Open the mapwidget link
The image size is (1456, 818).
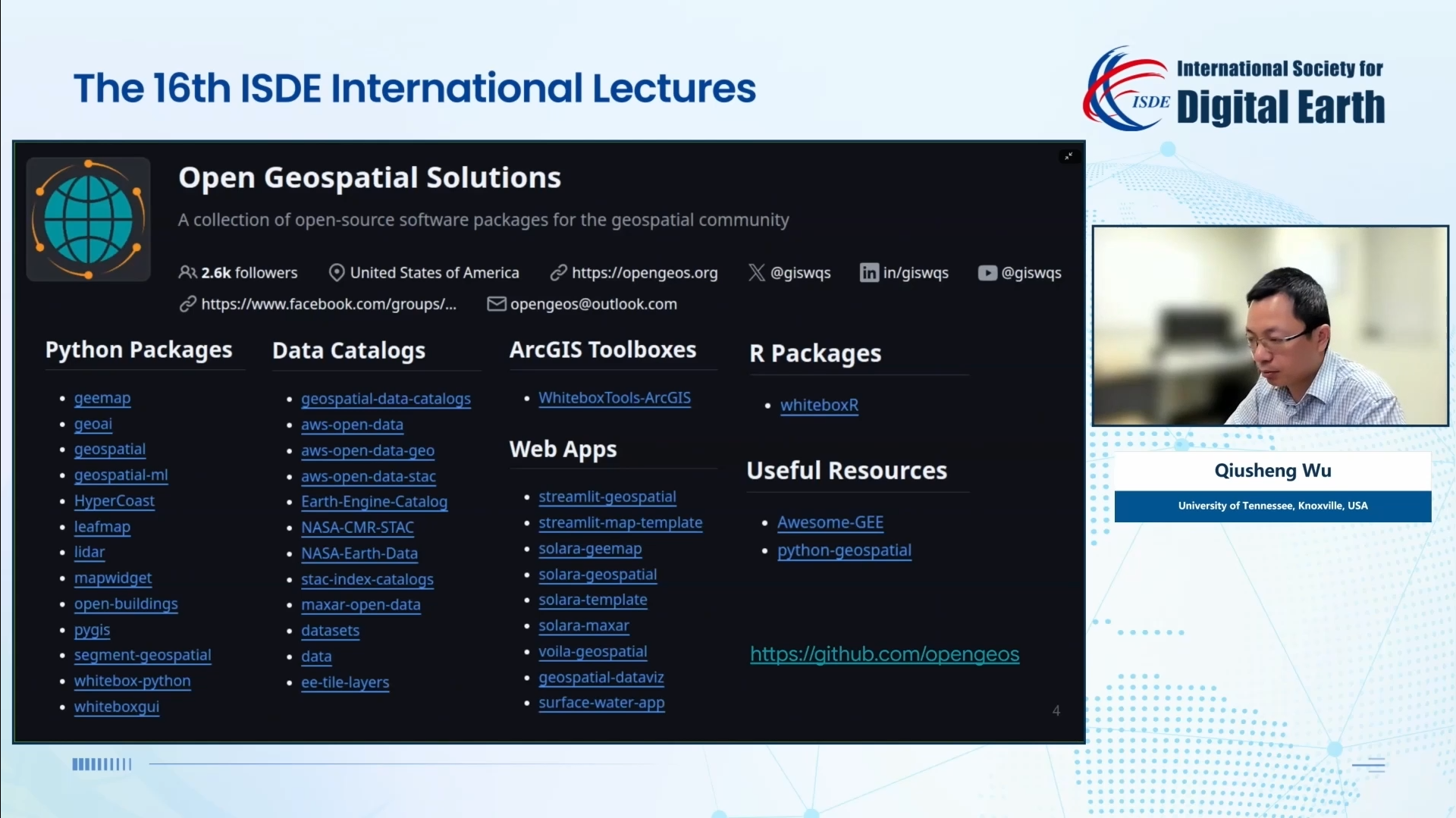point(113,578)
